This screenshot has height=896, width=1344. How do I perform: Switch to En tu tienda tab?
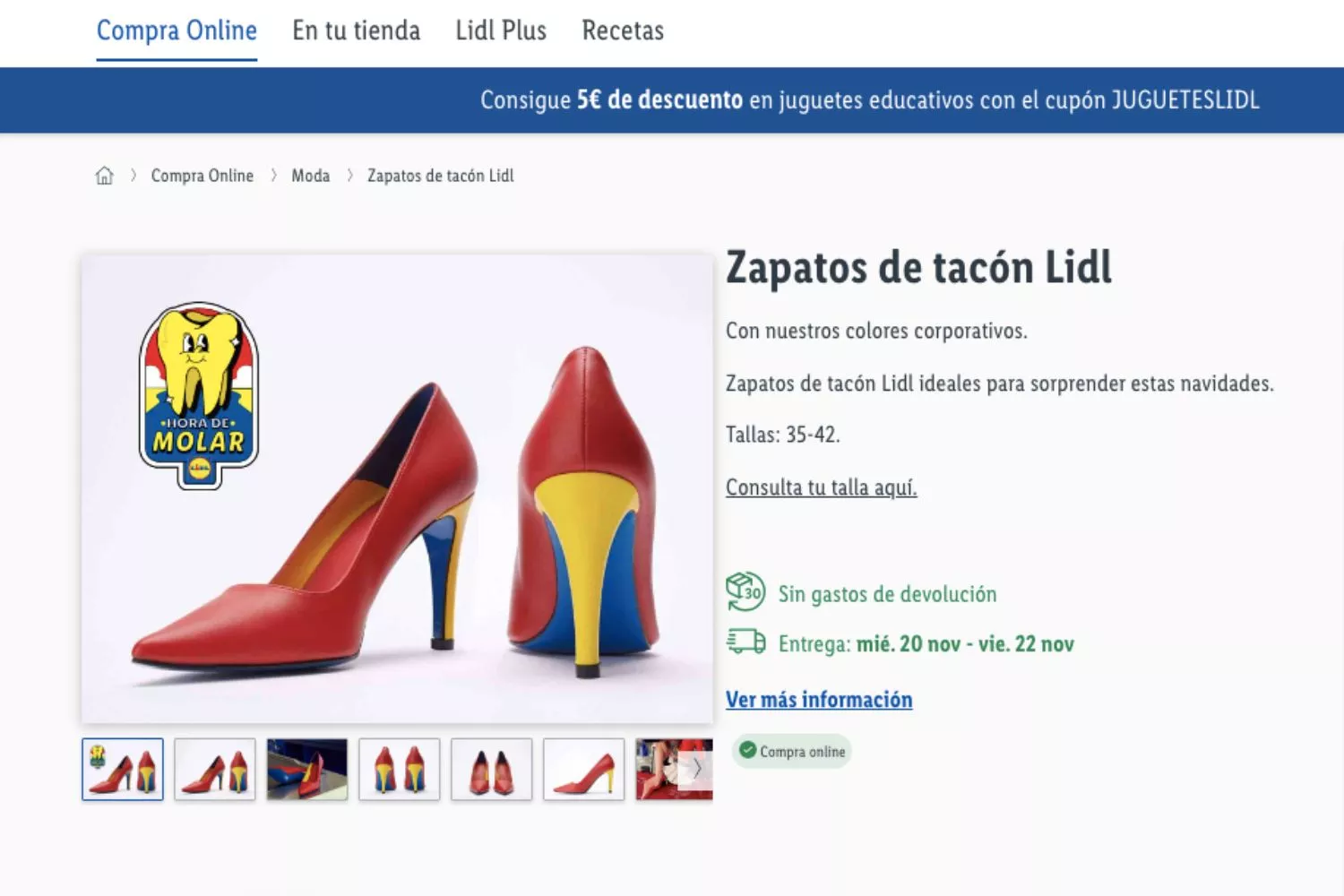356,30
